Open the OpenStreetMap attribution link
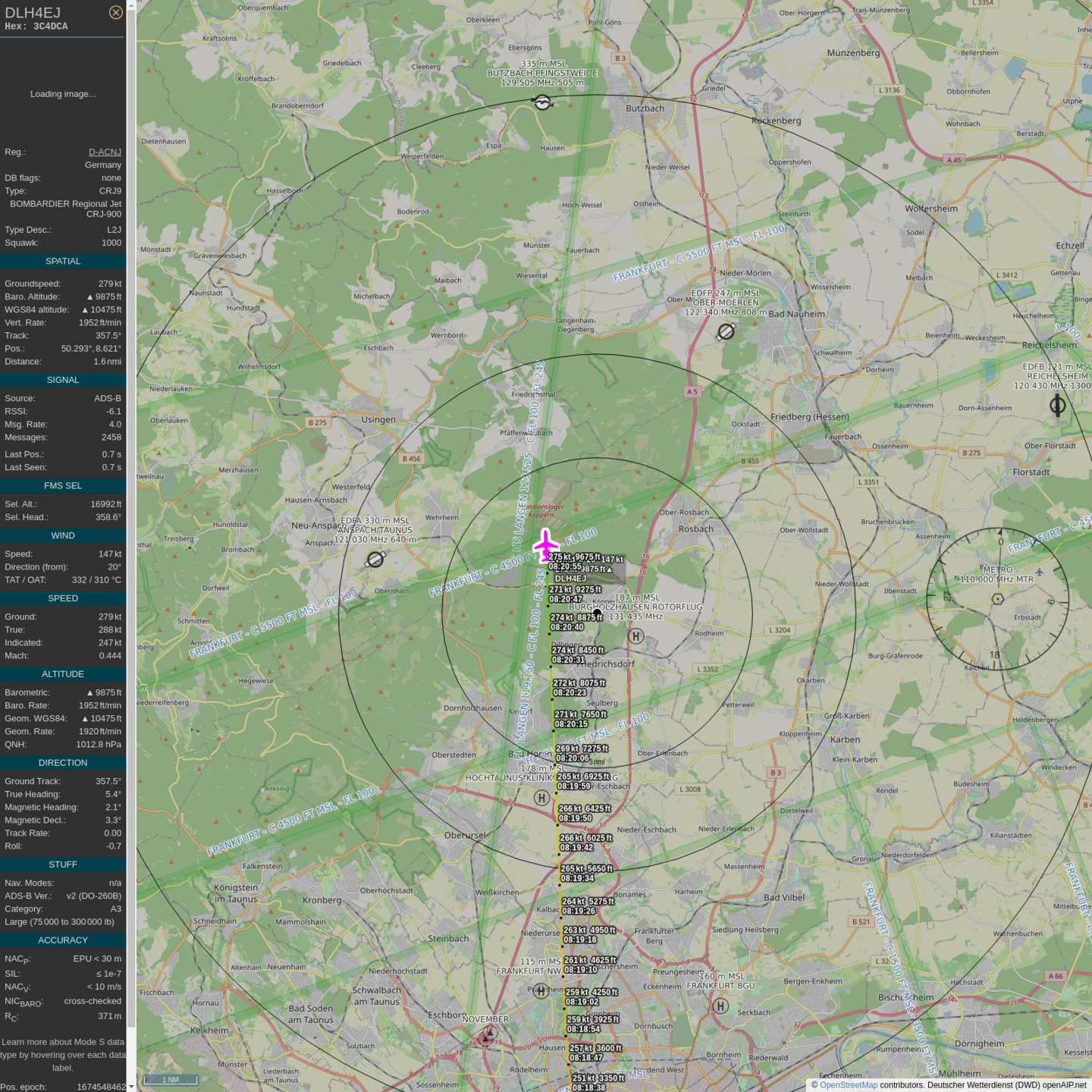 (x=848, y=1085)
